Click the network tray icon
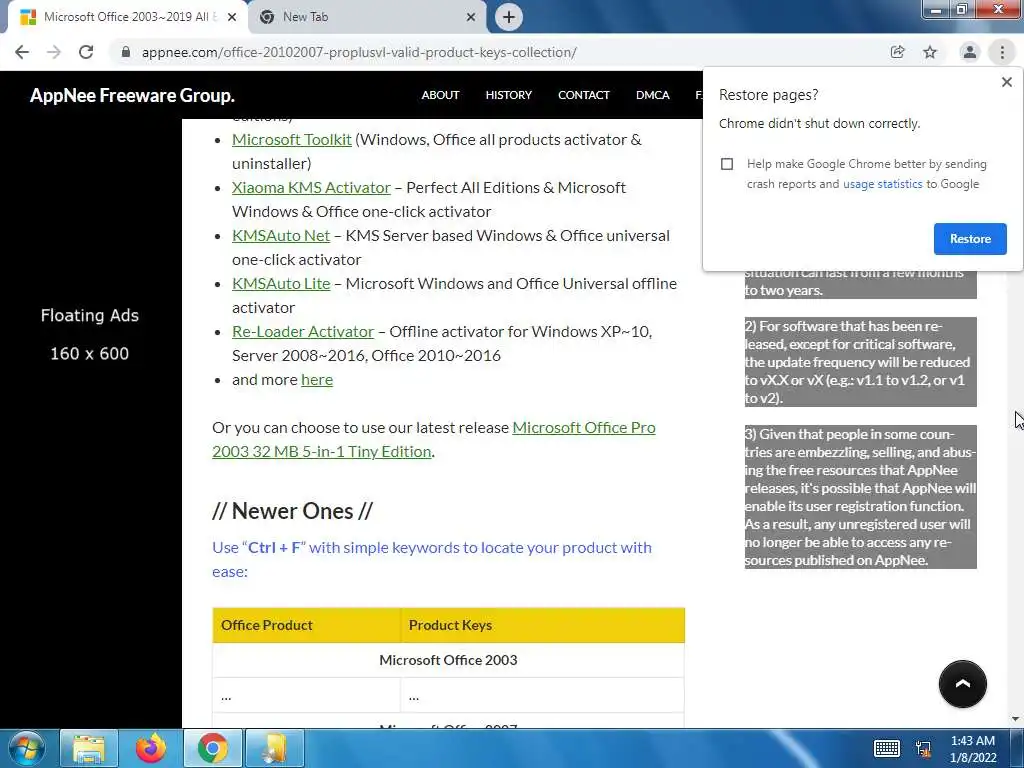The height and width of the screenshot is (768, 1024). pos(923,749)
